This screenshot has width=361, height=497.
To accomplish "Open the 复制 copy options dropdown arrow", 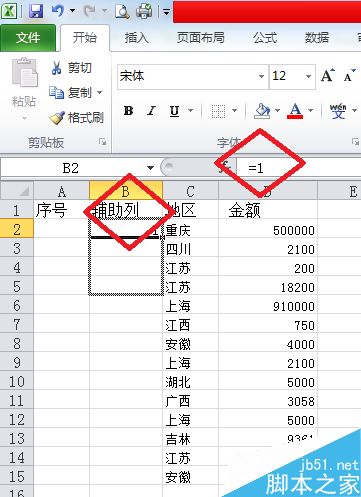I will pyautogui.click(x=100, y=92).
